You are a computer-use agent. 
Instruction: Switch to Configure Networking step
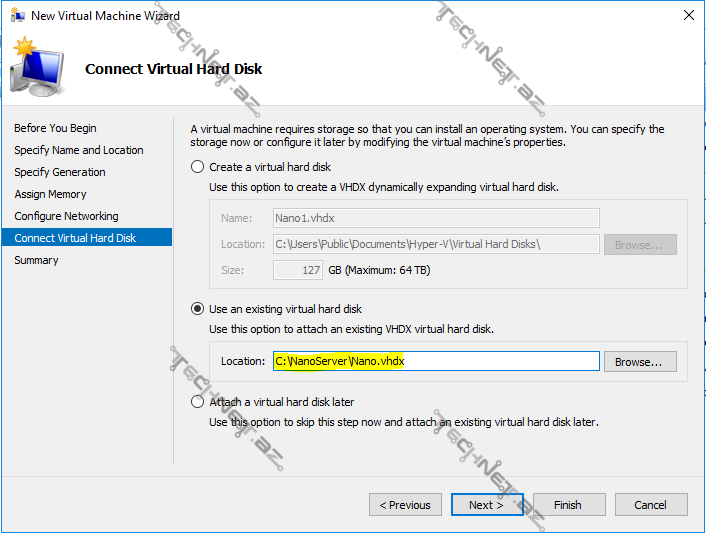66,216
